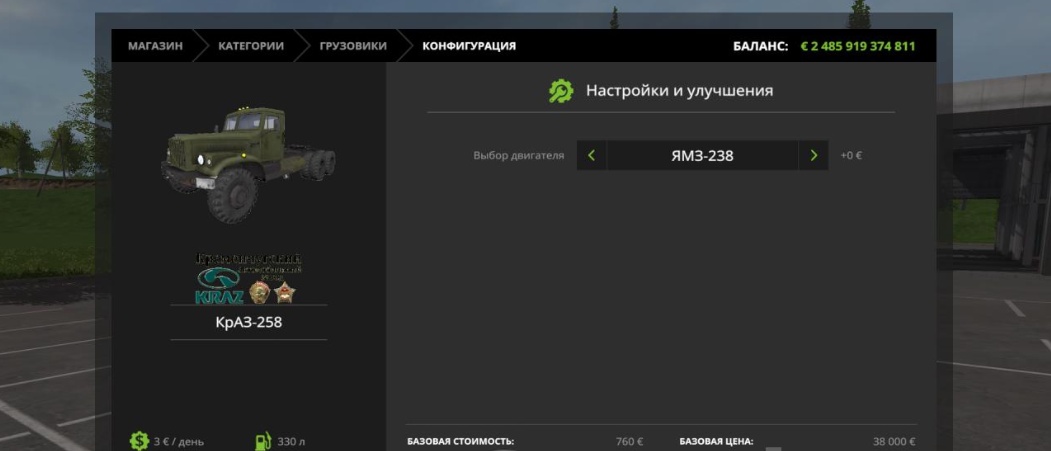
Task: Click the balance amount in euros
Action: (x=857, y=46)
